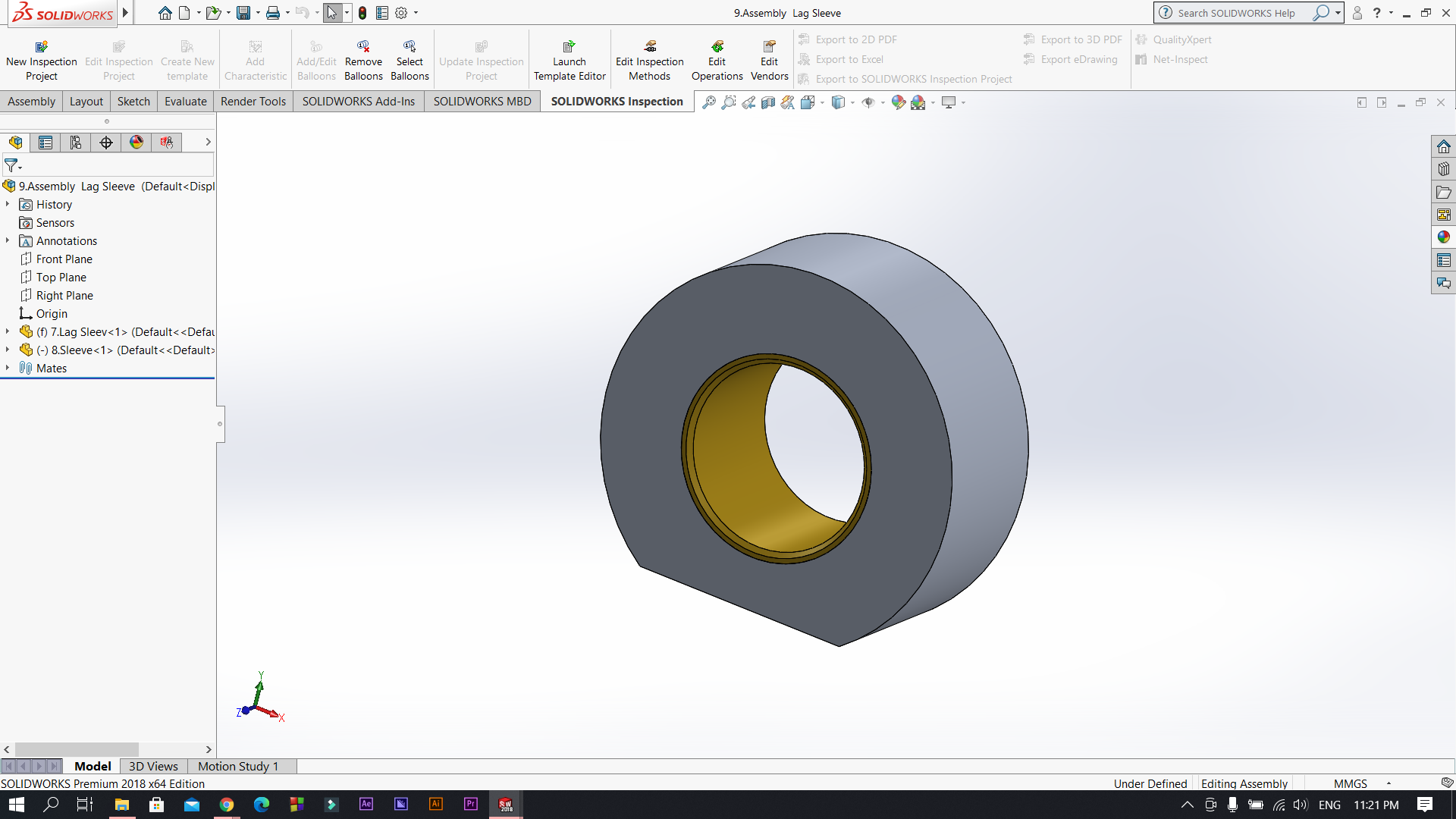
Task: Switch to the Evaluate tab
Action: (186, 101)
